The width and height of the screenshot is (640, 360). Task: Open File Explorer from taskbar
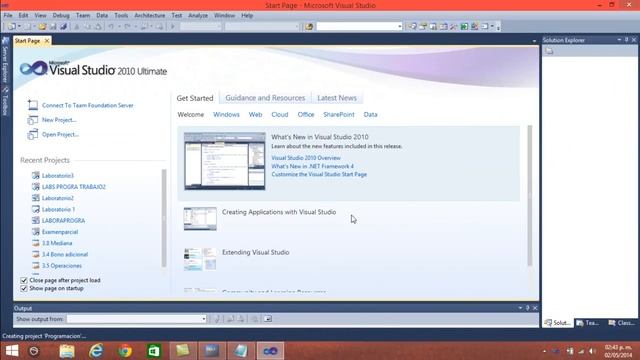point(67,351)
